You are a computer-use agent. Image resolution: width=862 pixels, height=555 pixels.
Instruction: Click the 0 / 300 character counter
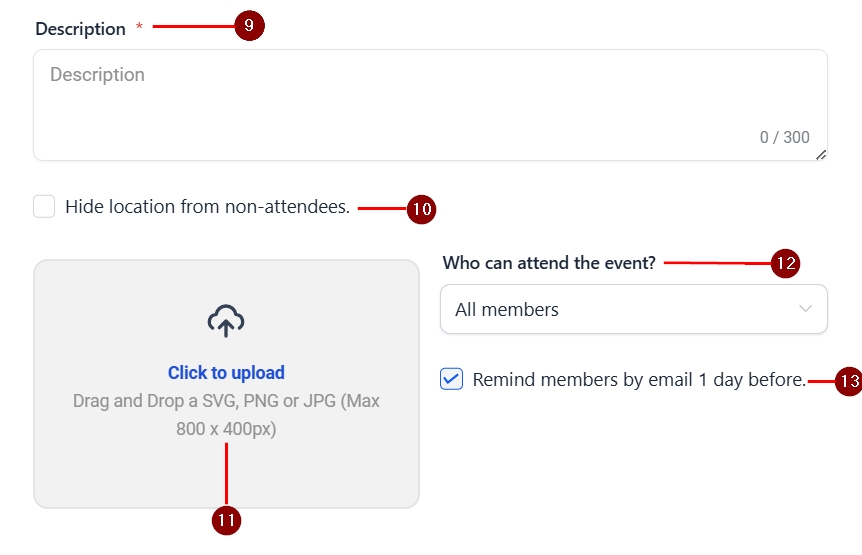pyautogui.click(x=784, y=138)
